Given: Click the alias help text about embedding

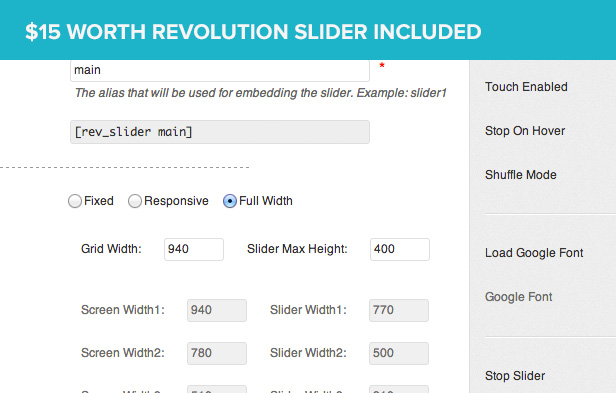Looking at the screenshot, I should pyautogui.click(x=260, y=93).
